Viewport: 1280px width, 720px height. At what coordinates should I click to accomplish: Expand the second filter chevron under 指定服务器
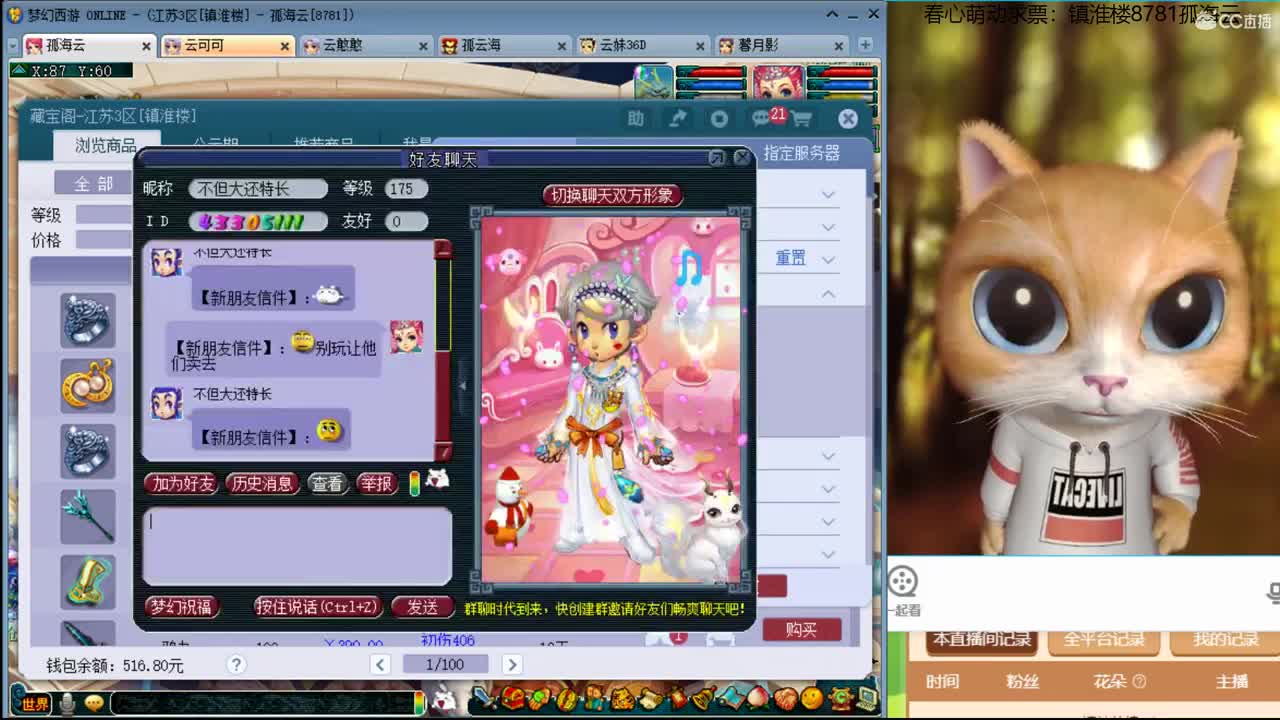pyautogui.click(x=828, y=227)
